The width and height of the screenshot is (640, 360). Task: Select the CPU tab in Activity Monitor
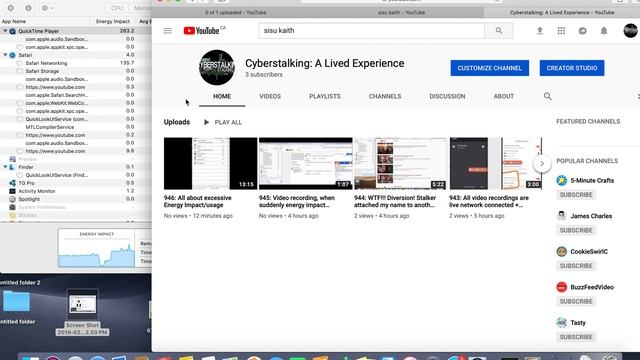pos(116,8)
